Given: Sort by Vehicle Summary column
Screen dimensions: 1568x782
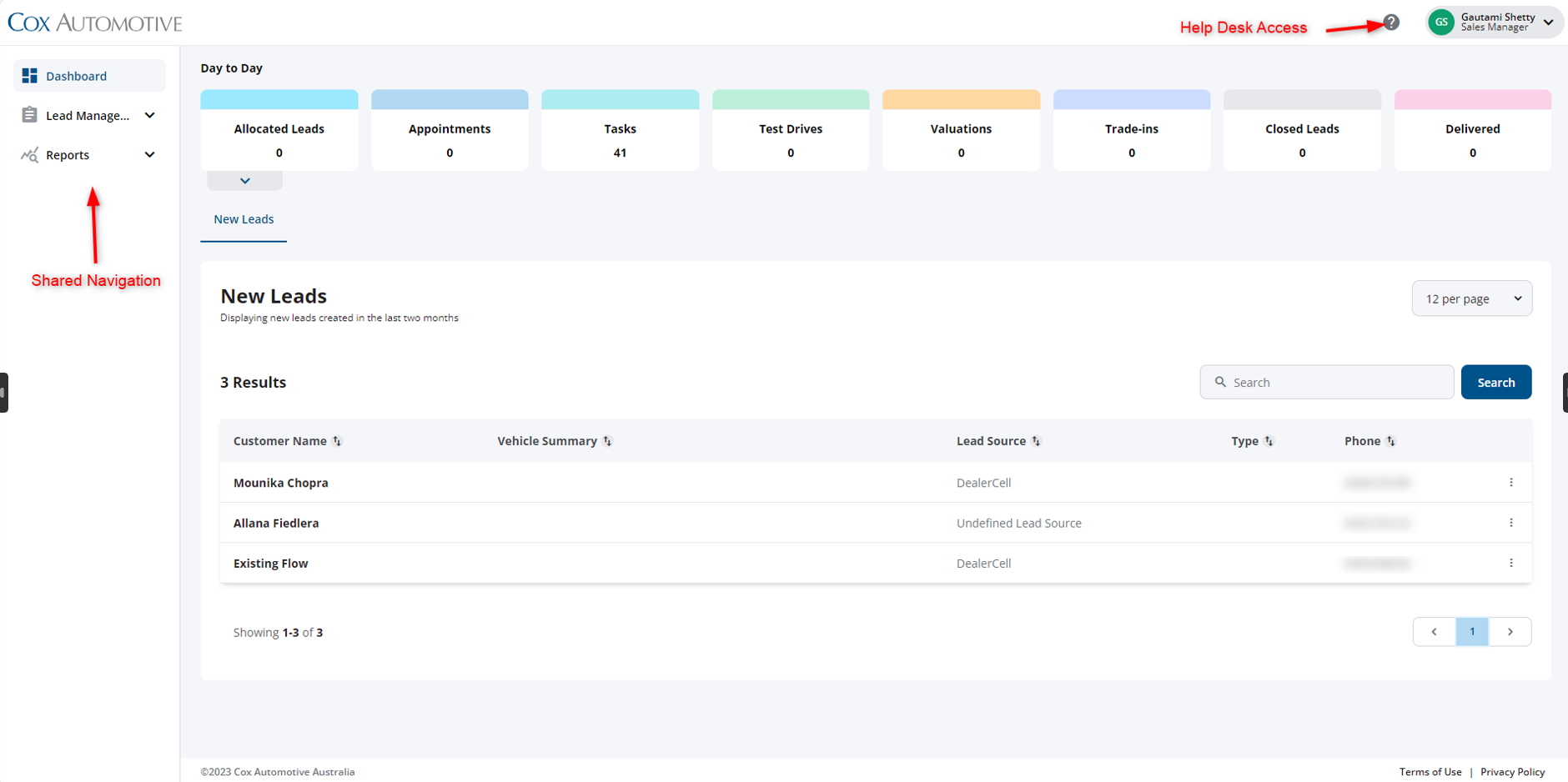Looking at the screenshot, I should point(607,441).
